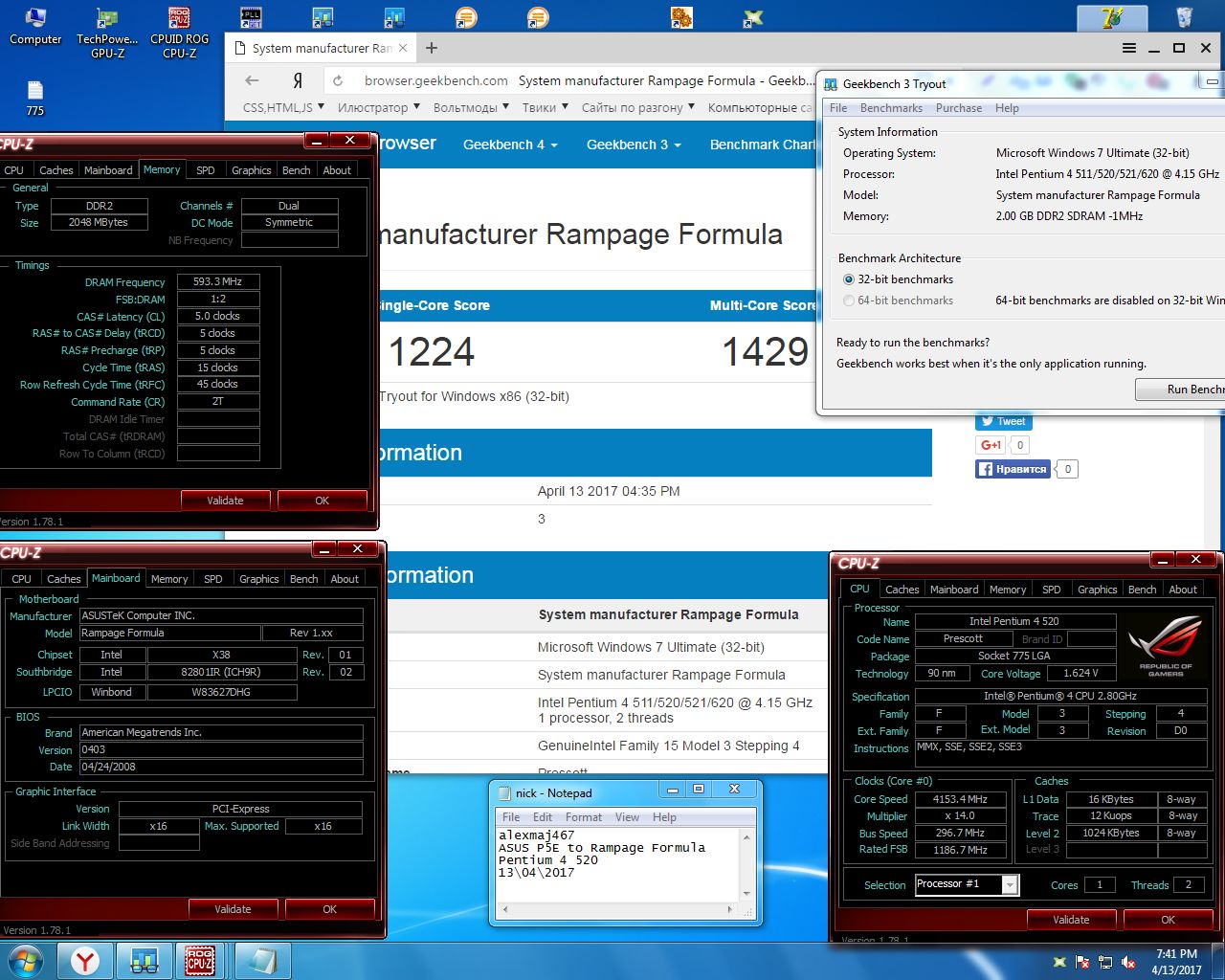Click Validate in ROG CPU-Z CPU window
This screenshot has height=980, width=1225.
coord(1071,920)
